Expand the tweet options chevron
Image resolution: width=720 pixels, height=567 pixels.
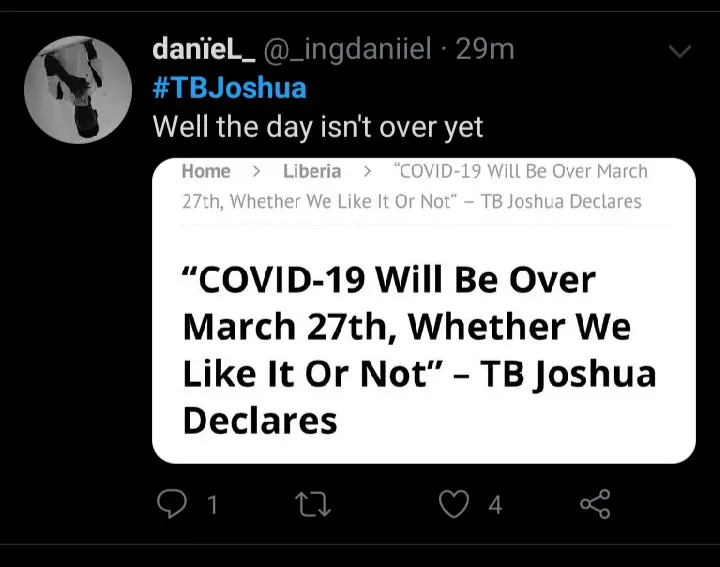point(680,51)
